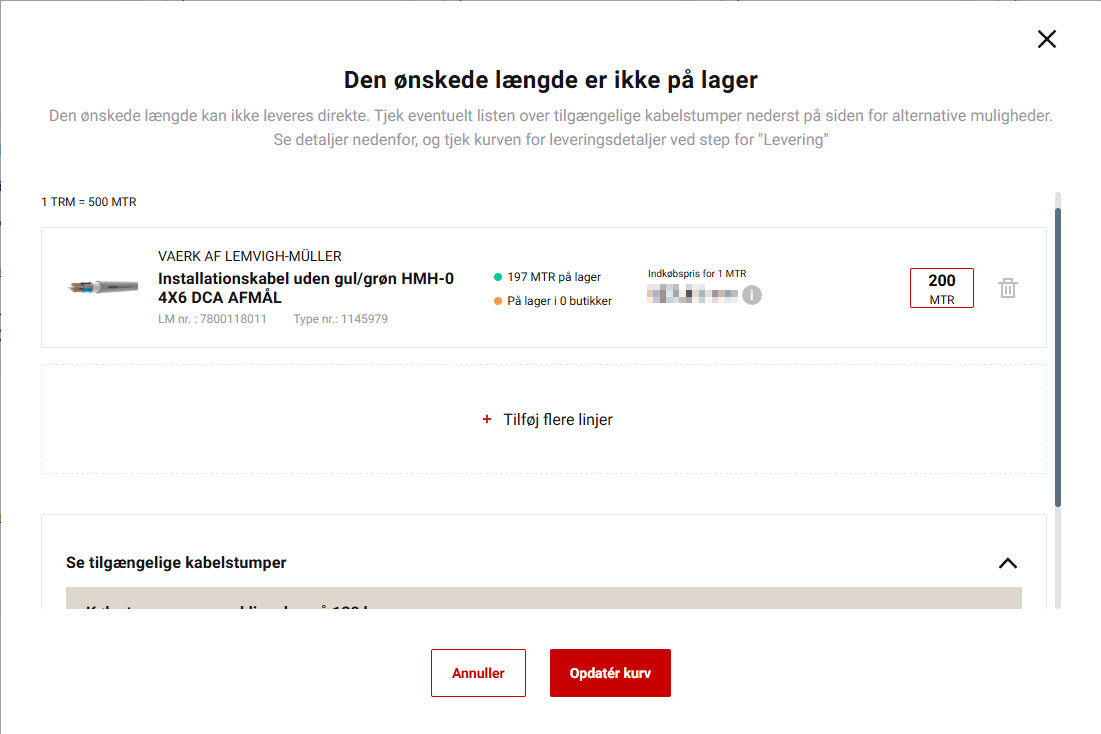The height and width of the screenshot is (734, 1101).
Task: Click the orange store availability dot
Action: click(x=498, y=301)
